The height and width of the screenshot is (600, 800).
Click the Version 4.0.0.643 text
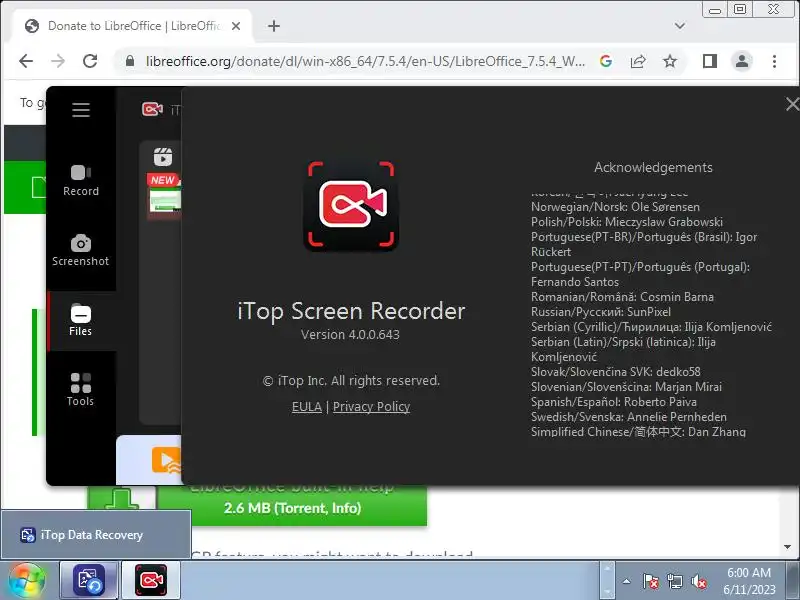point(350,335)
